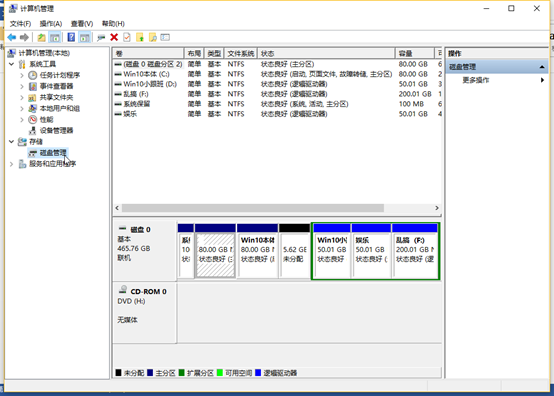The height and width of the screenshot is (396, 554).
Task: Sort by the 卷 column header
Action: 148,53
